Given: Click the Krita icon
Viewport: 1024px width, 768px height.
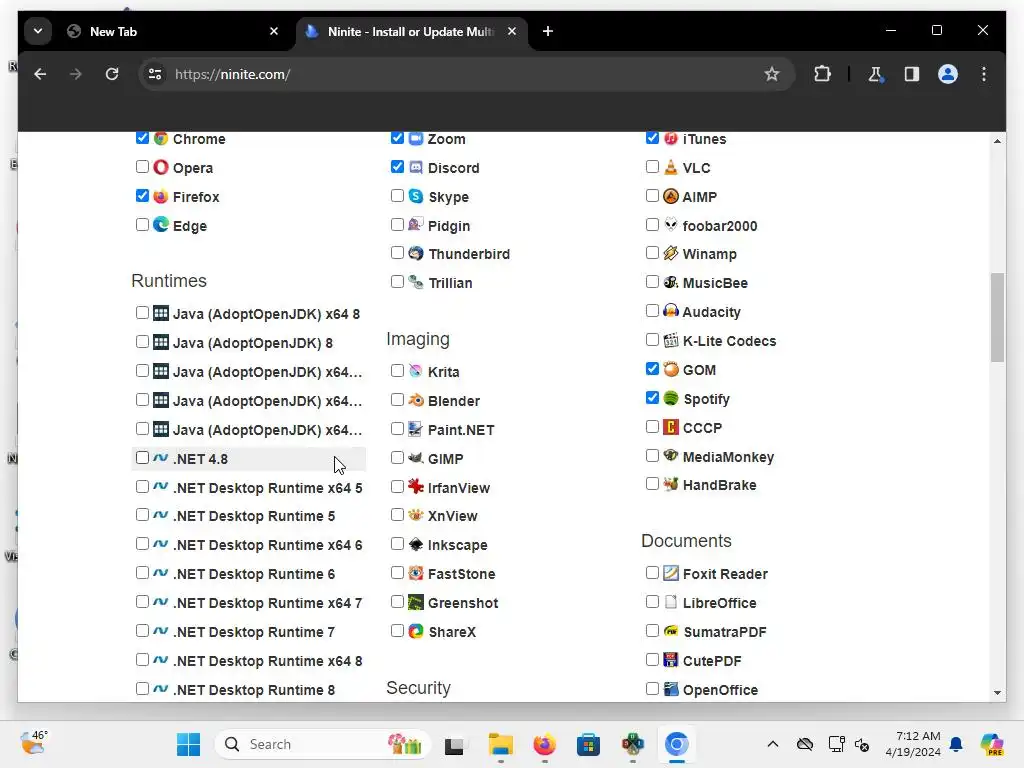Looking at the screenshot, I should [x=416, y=371].
